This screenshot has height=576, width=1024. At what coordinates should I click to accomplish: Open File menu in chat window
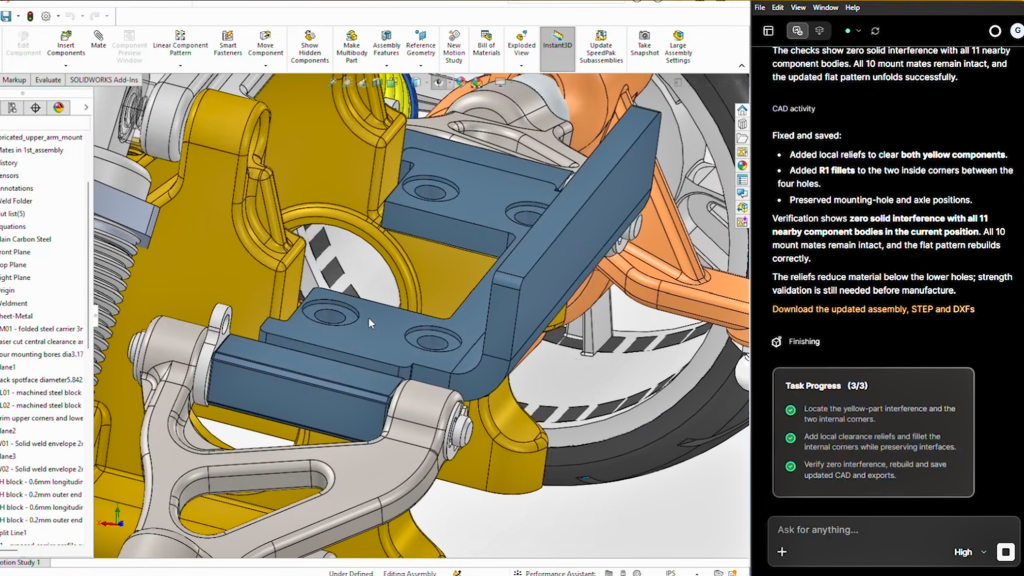(760, 8)
